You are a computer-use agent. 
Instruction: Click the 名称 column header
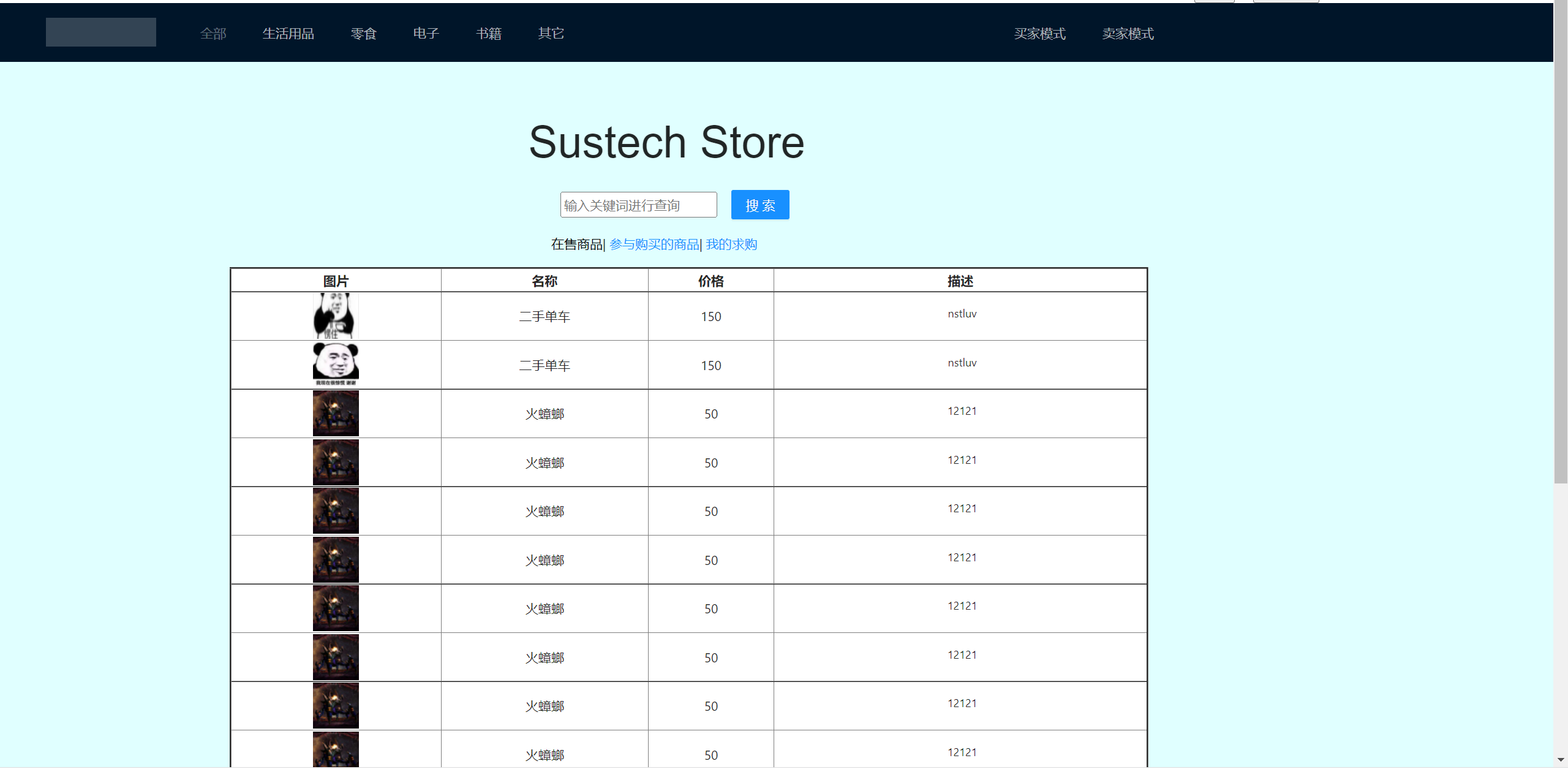[544, 281]
